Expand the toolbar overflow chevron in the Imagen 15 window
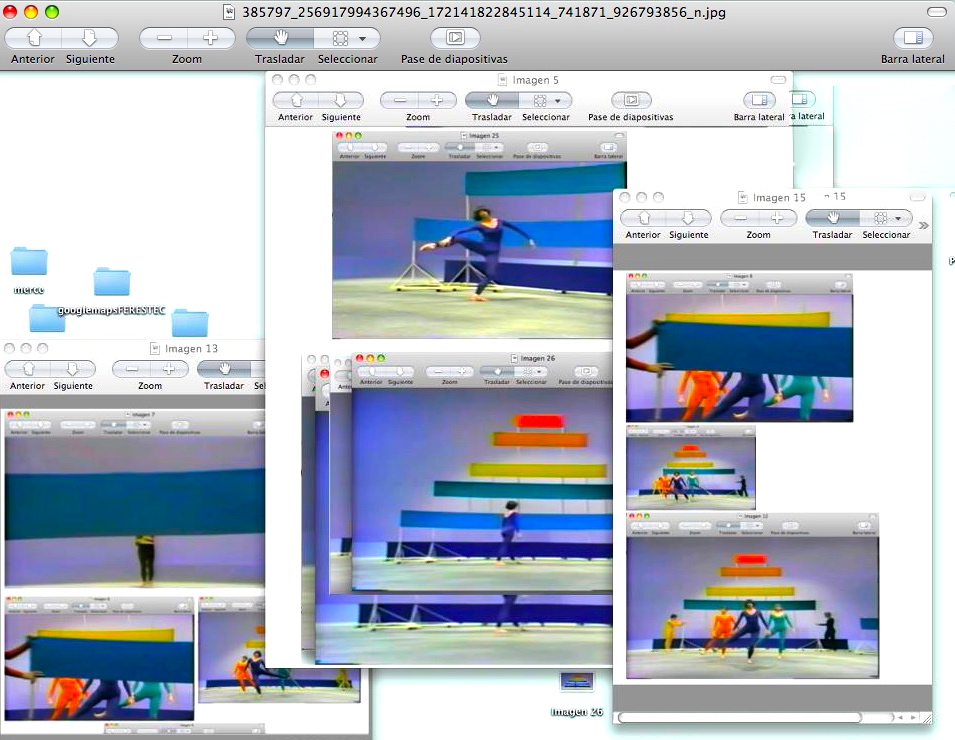 coord(923,225)
